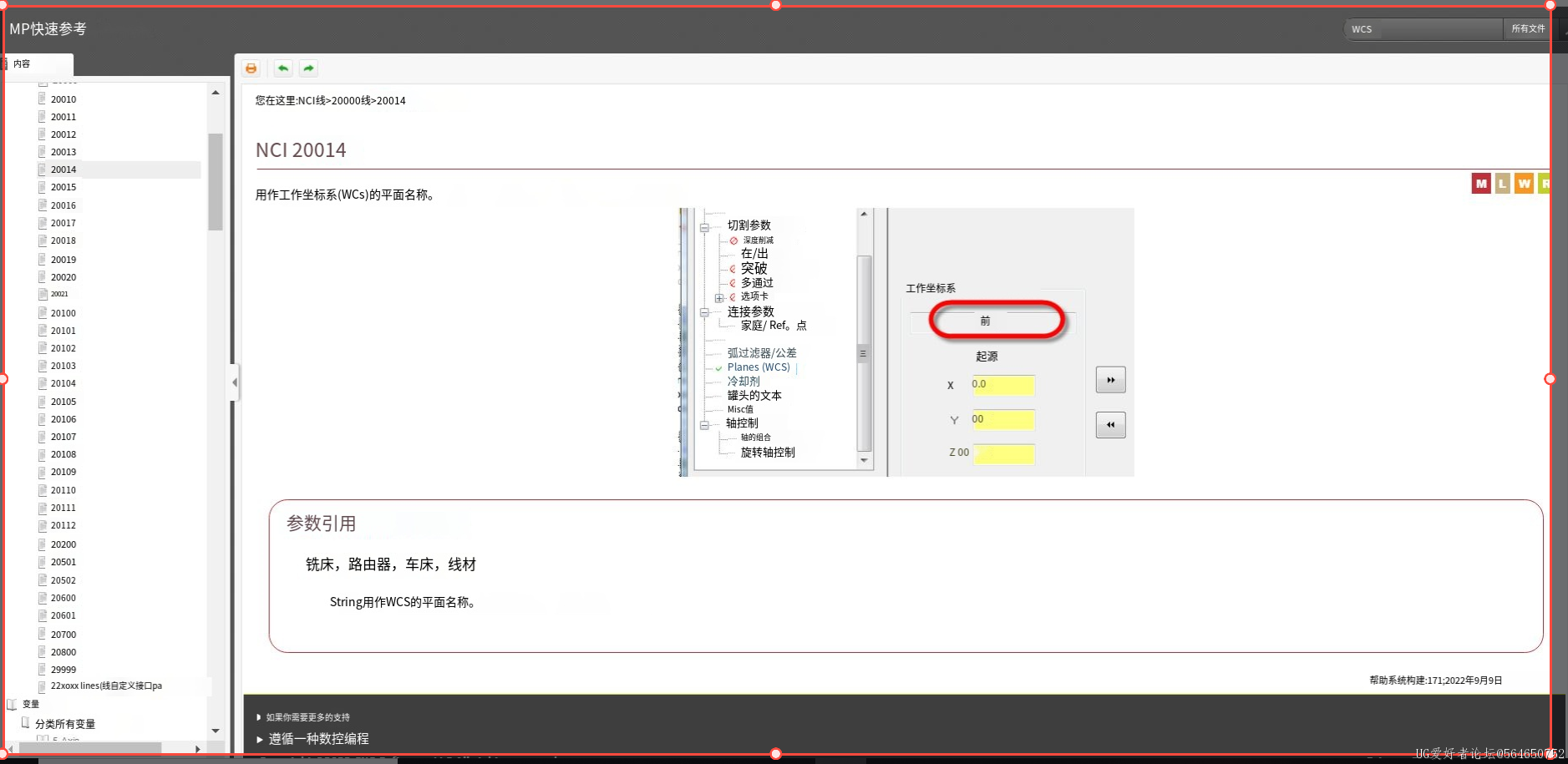1568x764 pixels.
Task: Open topic 20107 in the tree
Action: (x=63, y=437)
